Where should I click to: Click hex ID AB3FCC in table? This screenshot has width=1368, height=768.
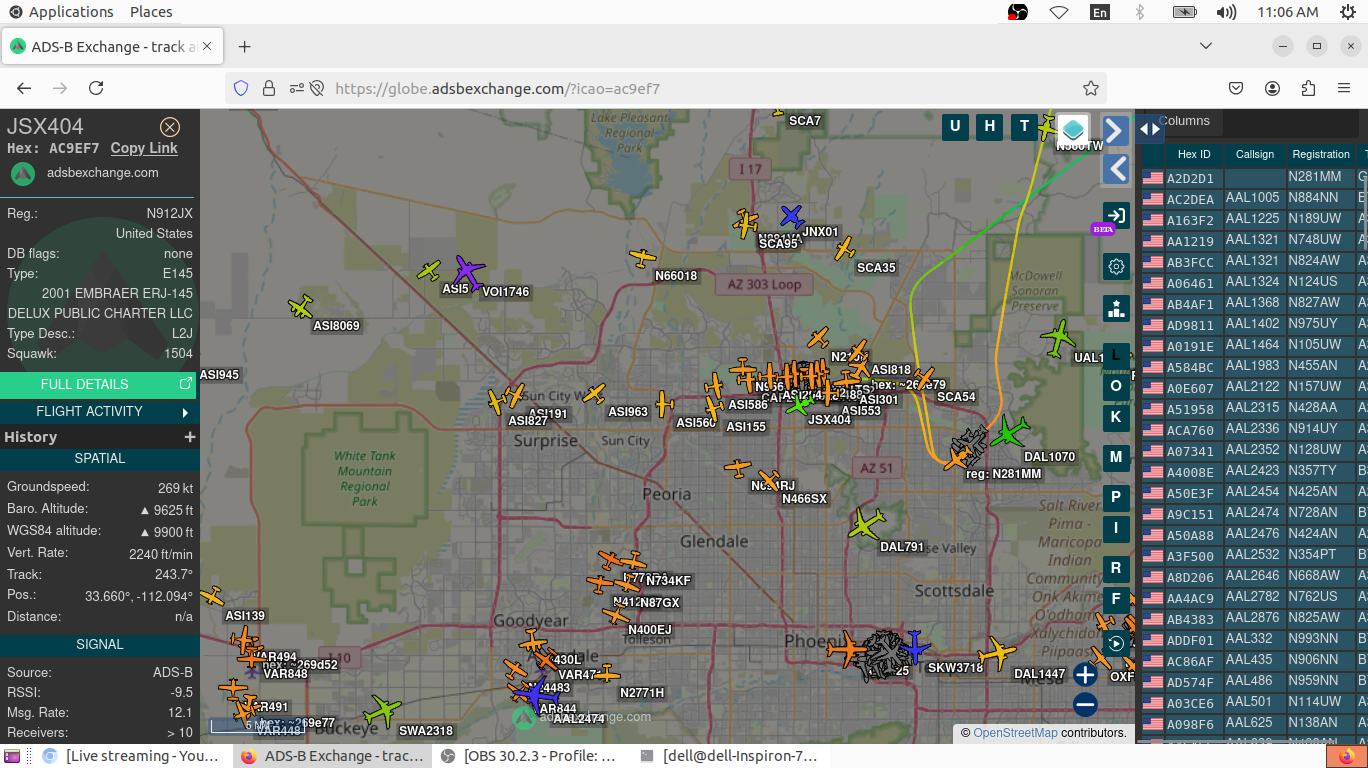(1190, 262)
